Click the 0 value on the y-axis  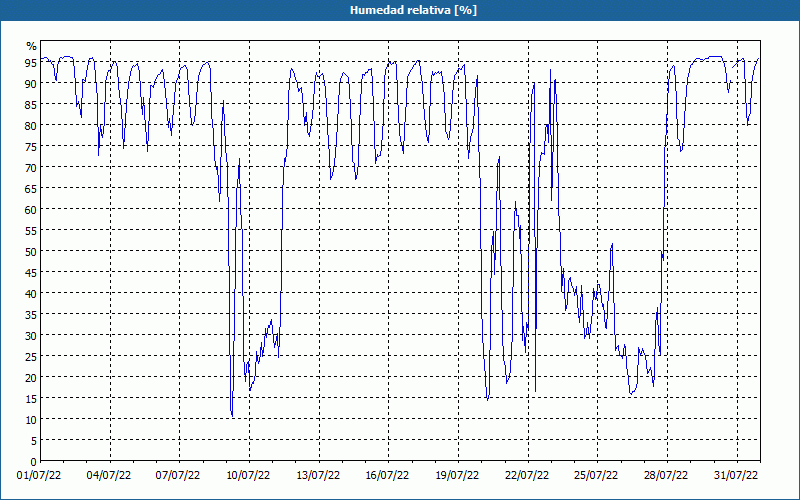(34, 461)
